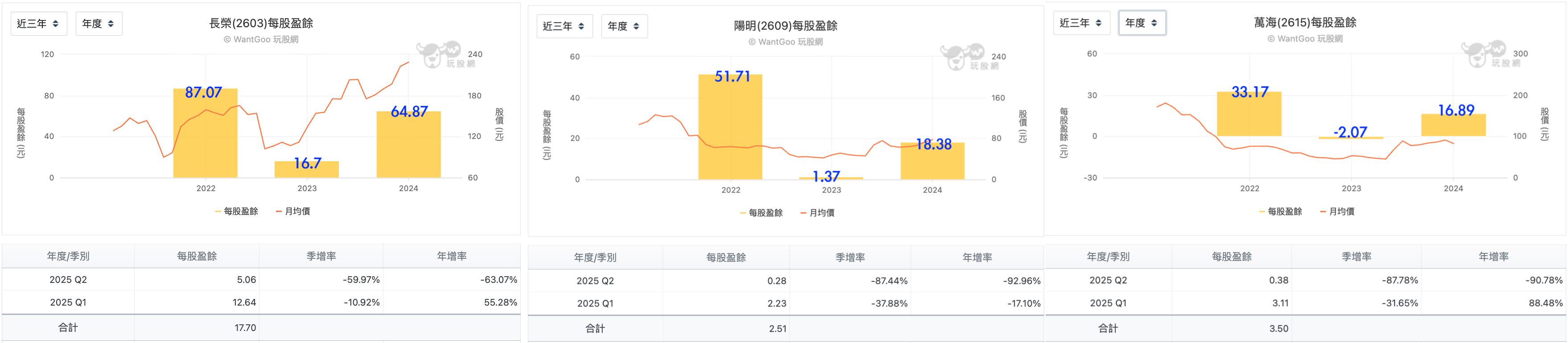Click EPS value 2.23
Screen dimensions: 1568x343
point(777,303)
